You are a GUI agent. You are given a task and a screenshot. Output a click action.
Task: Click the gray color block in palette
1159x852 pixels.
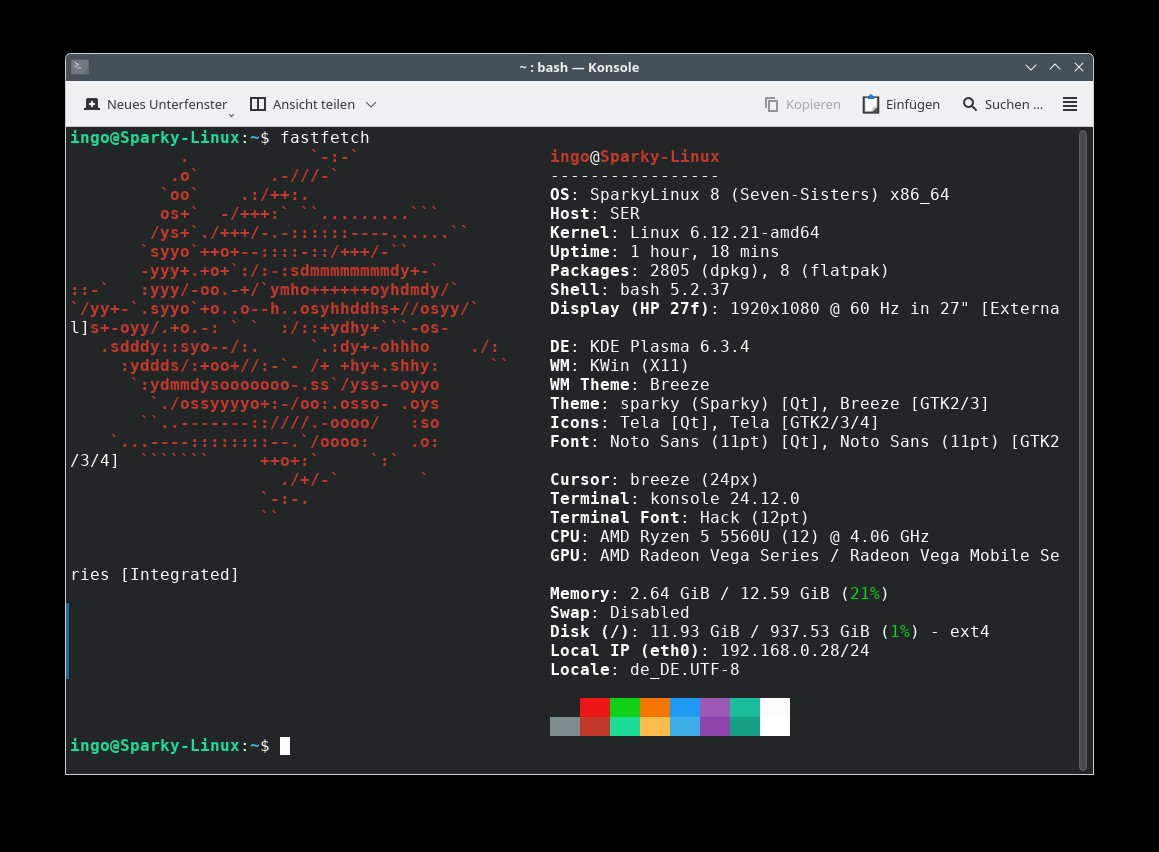point(565,726)
